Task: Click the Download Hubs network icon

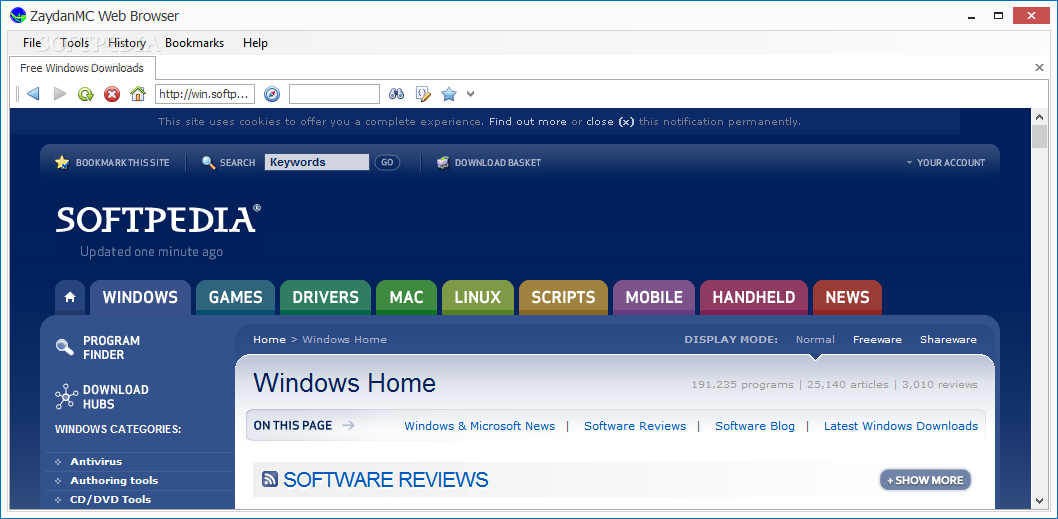Action: (66, 397)
